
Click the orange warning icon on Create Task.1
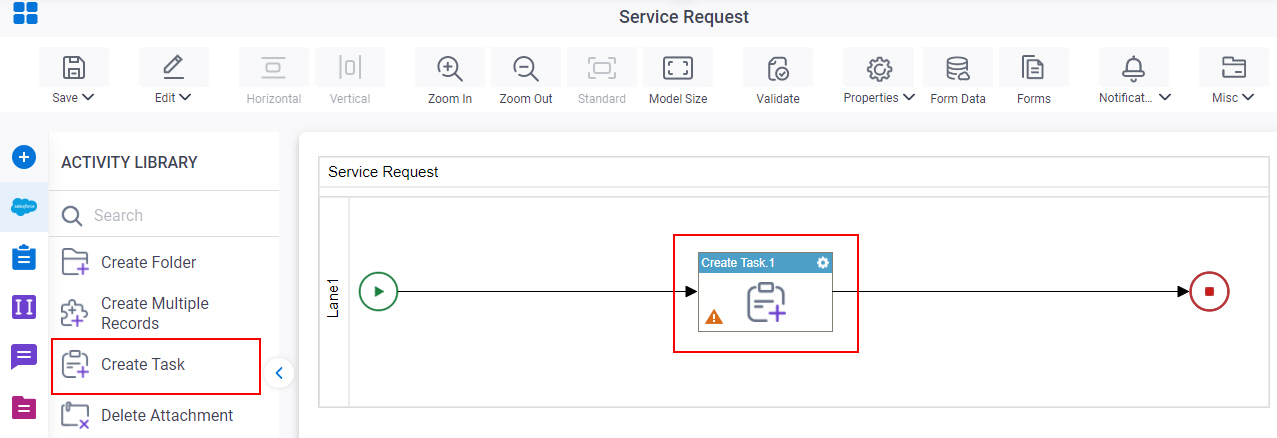click(x=714, y=317)
